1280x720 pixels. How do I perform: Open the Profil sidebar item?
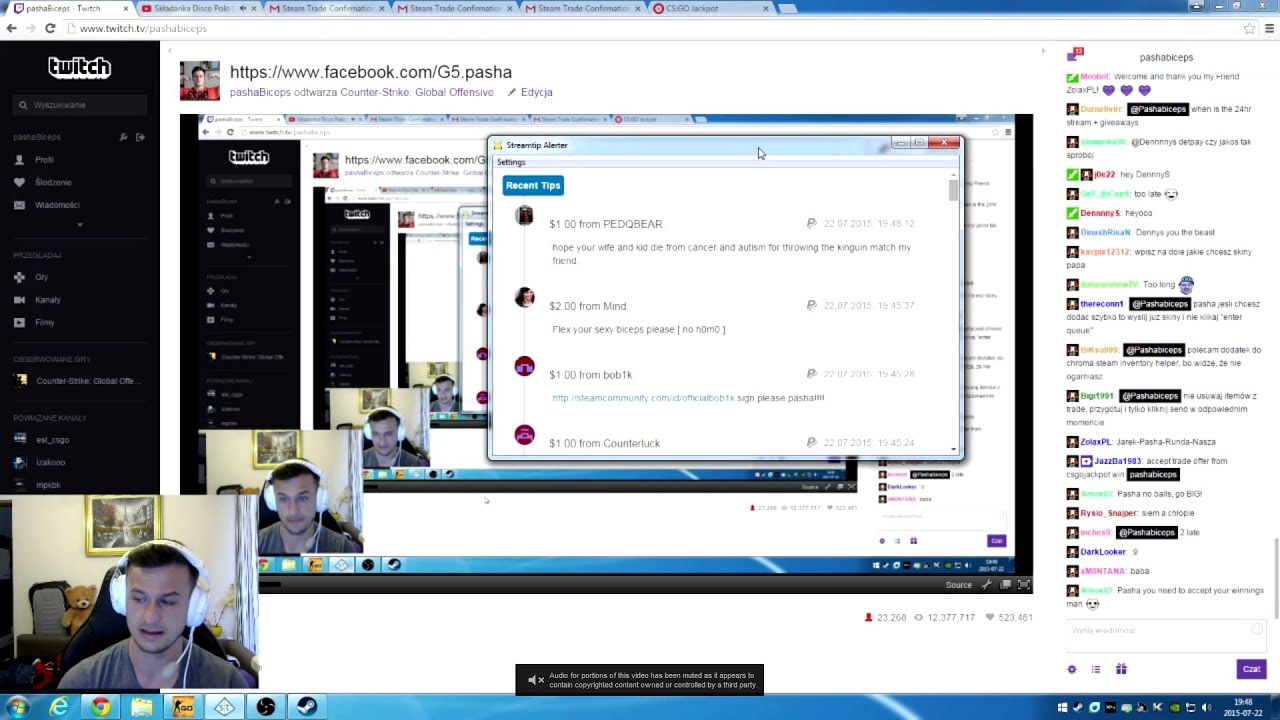click(45, 160)
